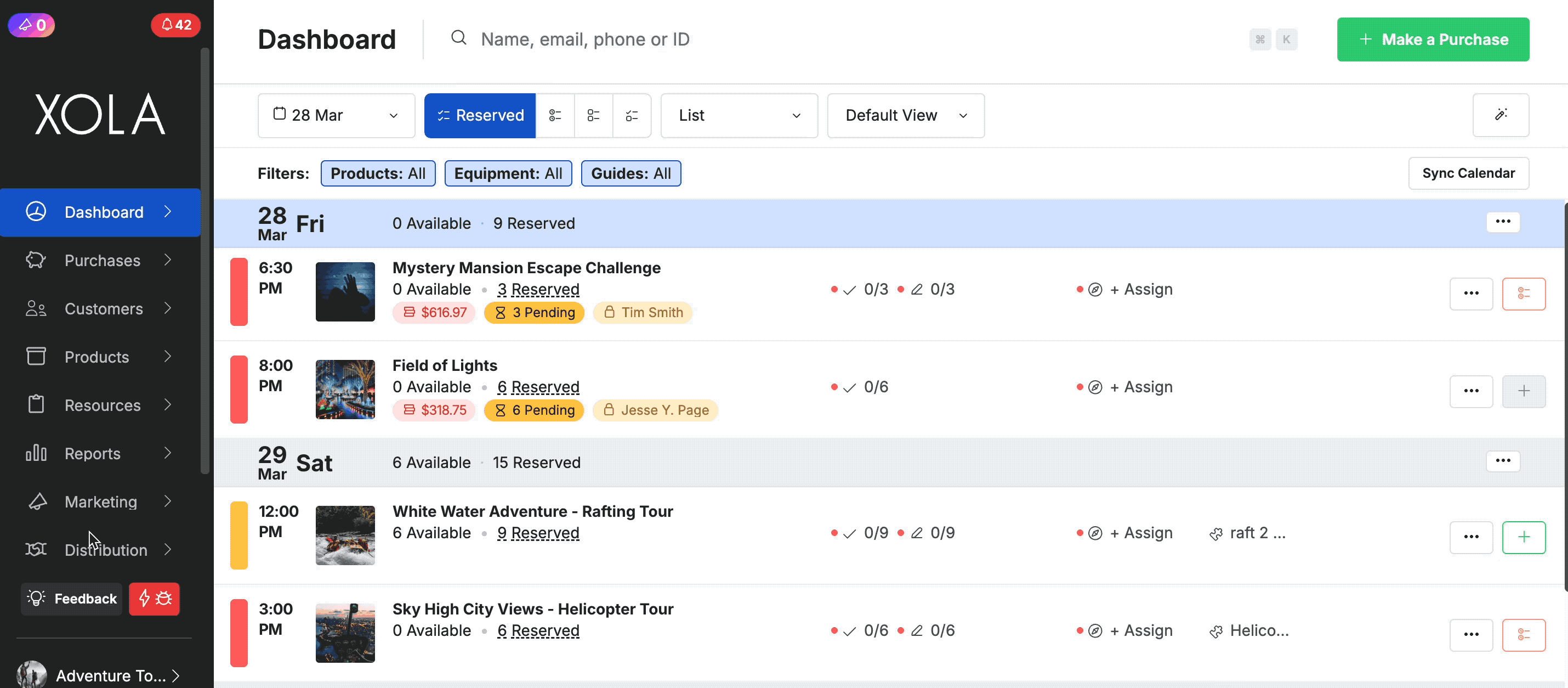
Task: Click the XOLA logo
Action: (100, 114)
